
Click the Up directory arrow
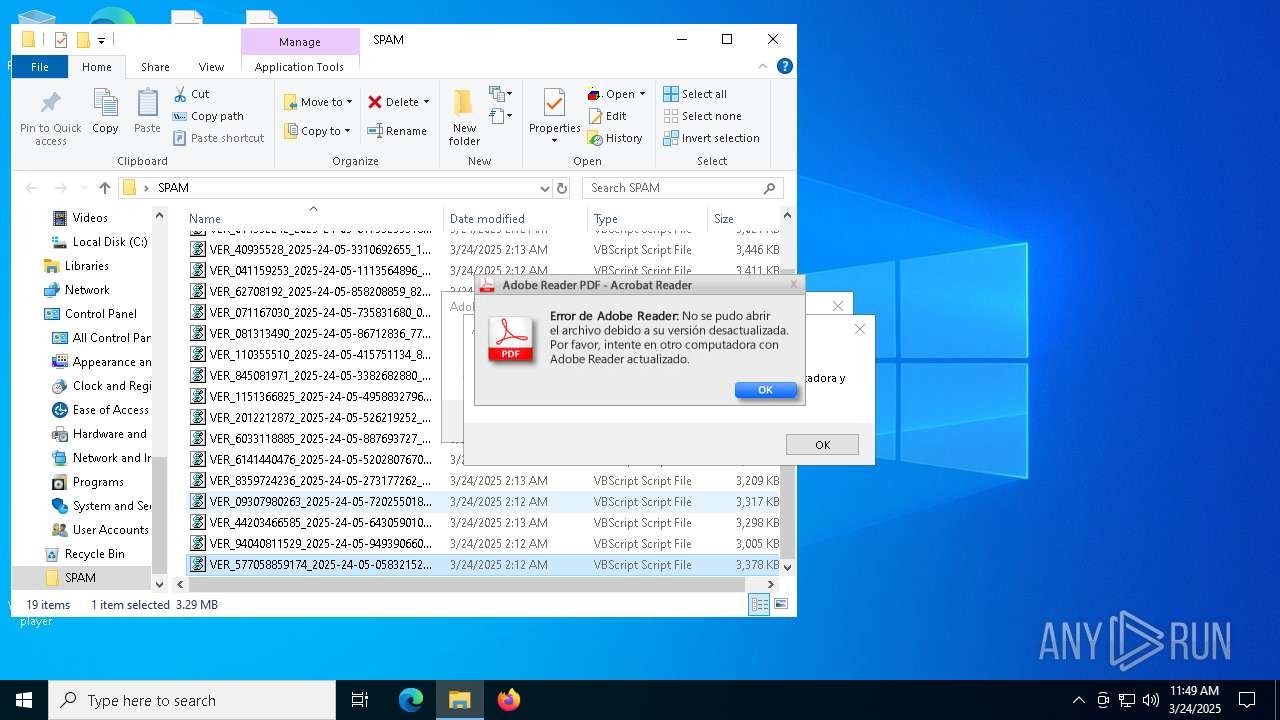pos(105,188)
